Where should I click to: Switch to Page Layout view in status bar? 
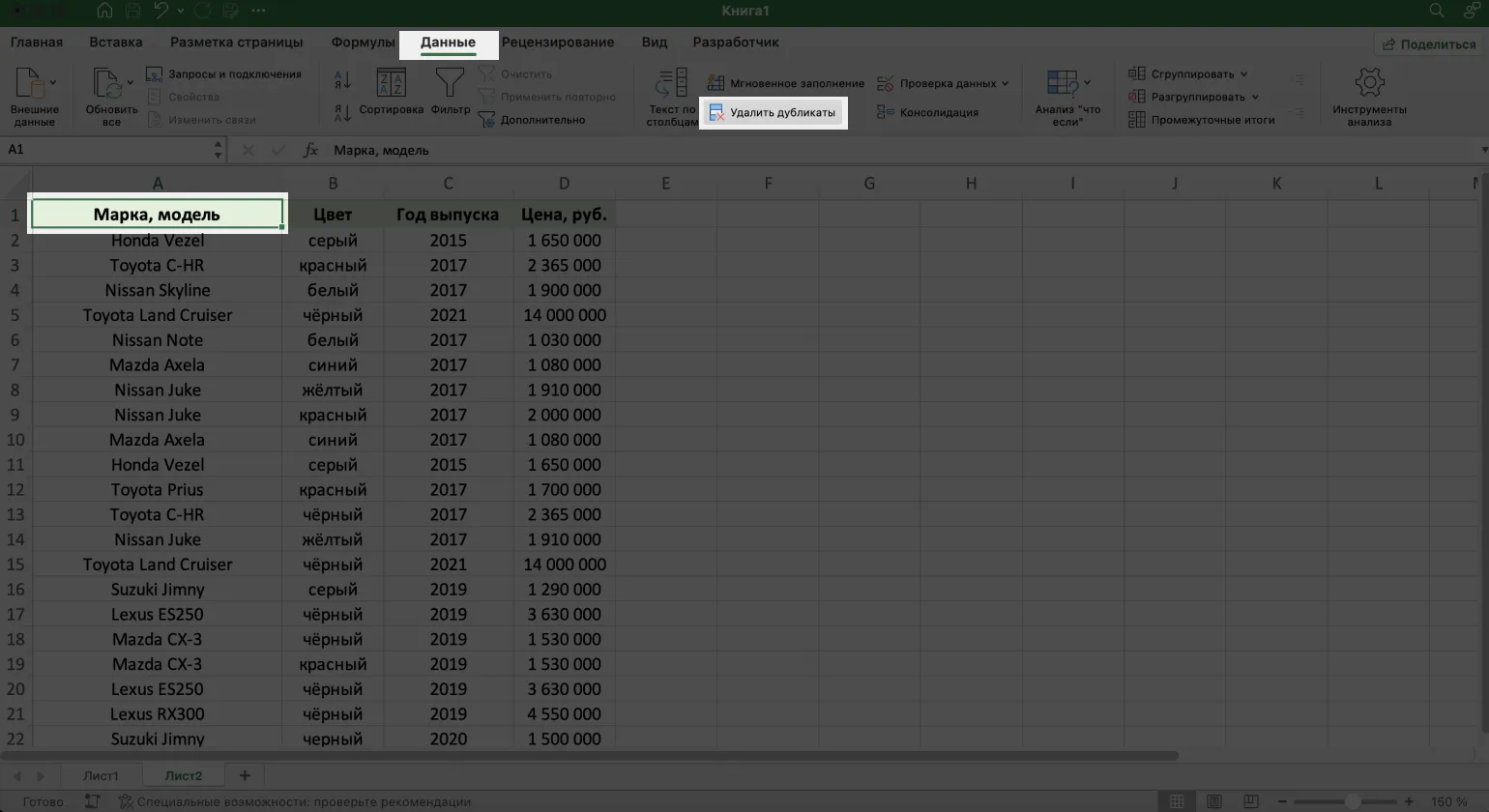[x=1213, y=801]
